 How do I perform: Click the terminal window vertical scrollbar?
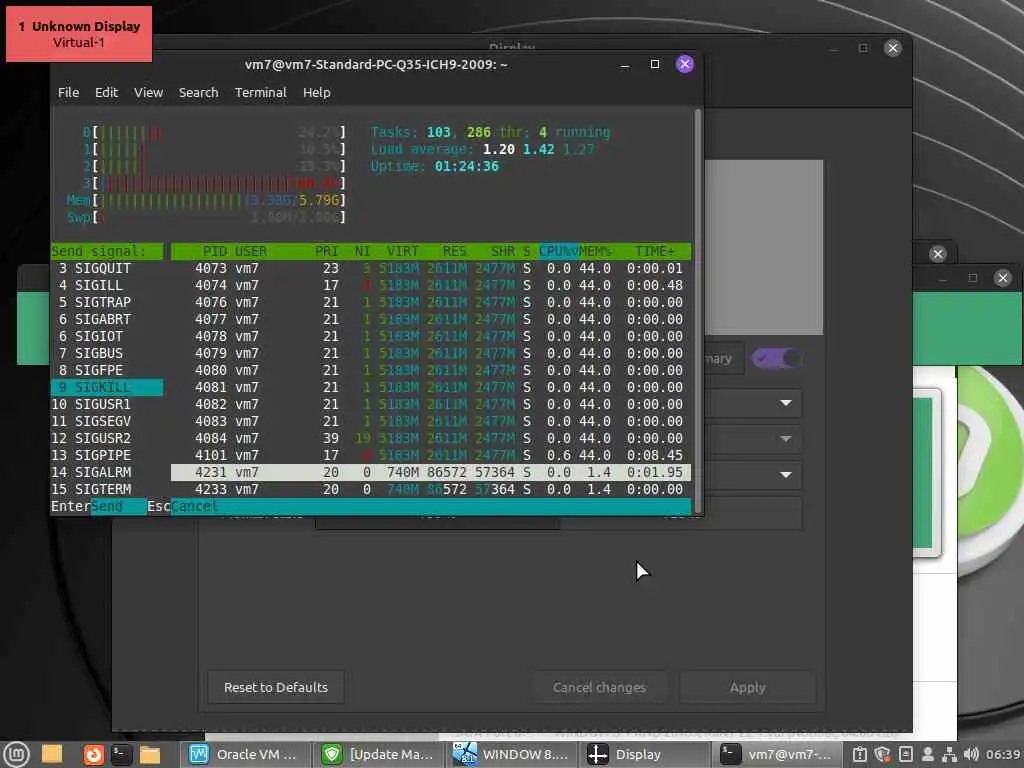(x=698, y=310)
